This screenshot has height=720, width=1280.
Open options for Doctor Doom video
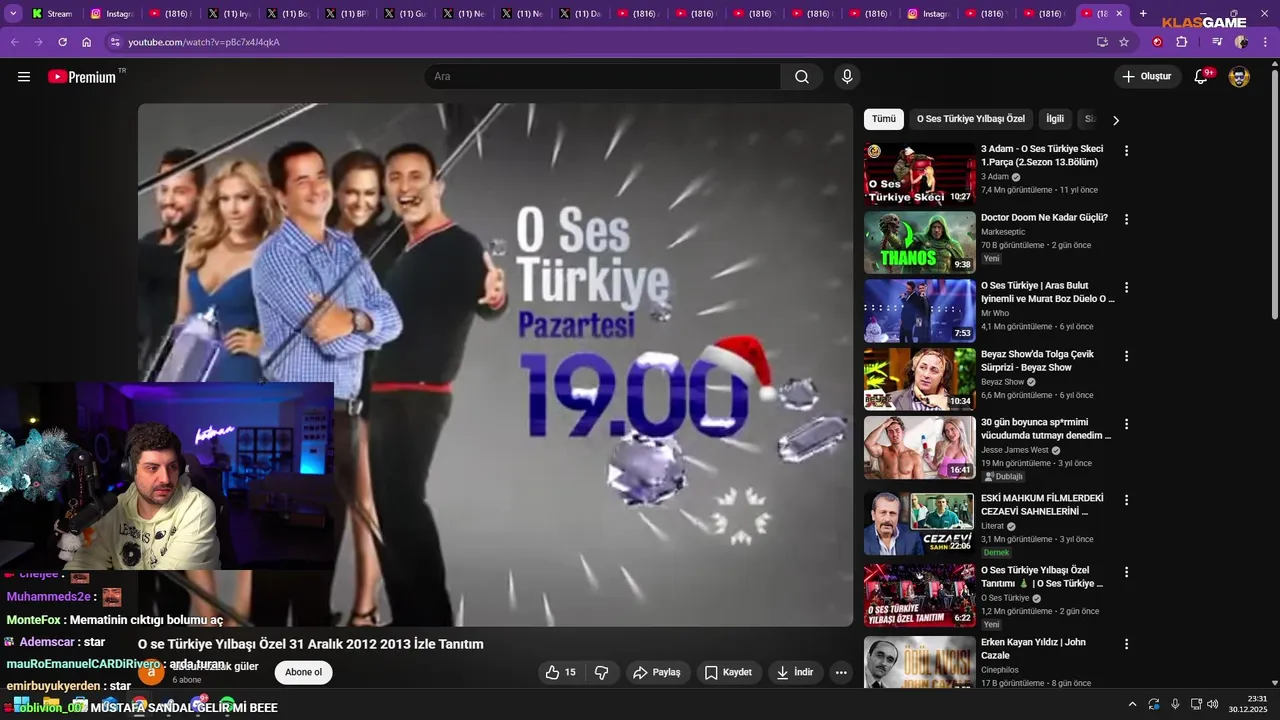coord(1126,219)
